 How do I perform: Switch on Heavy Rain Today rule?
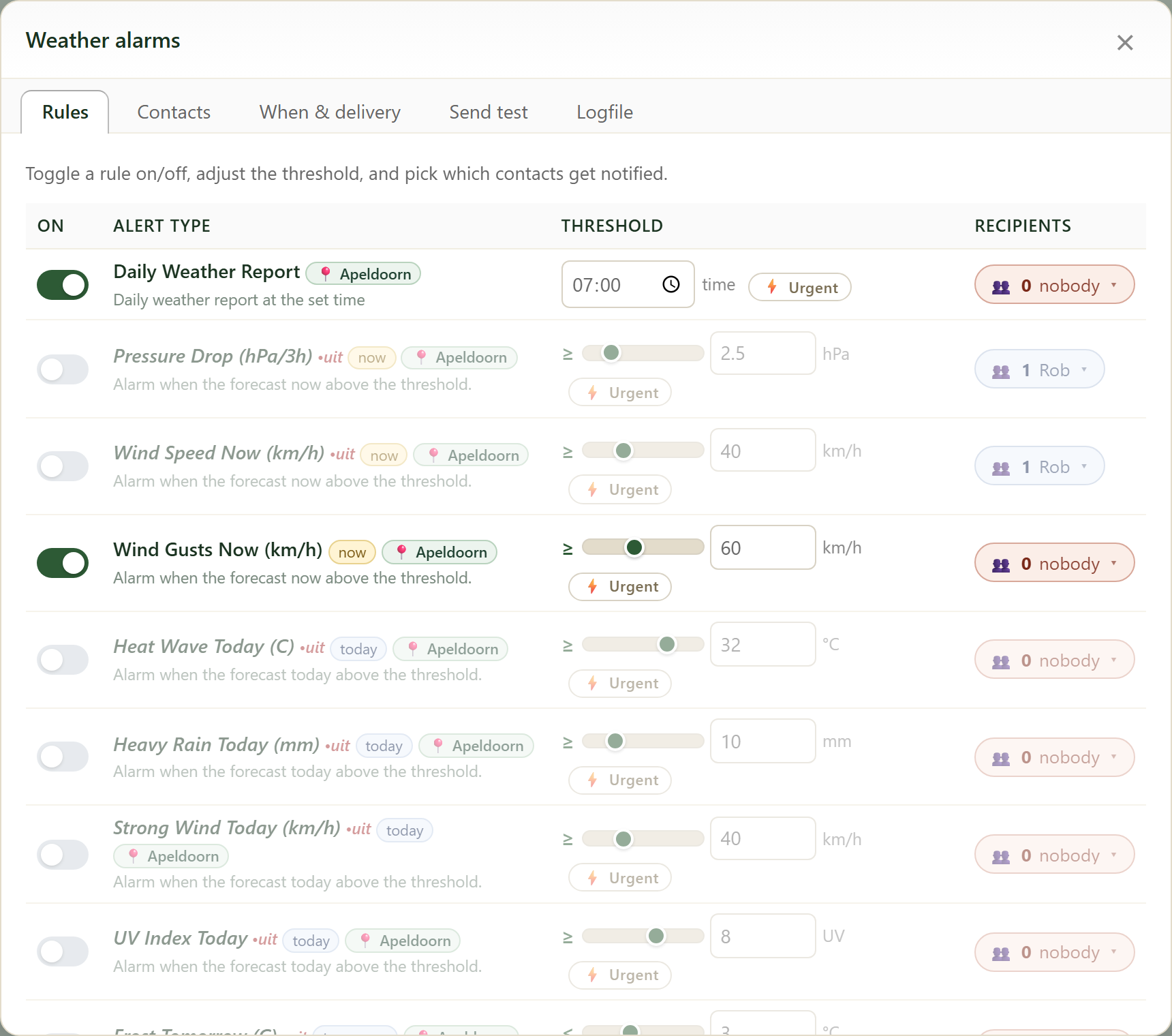click(x=63, y=757)
